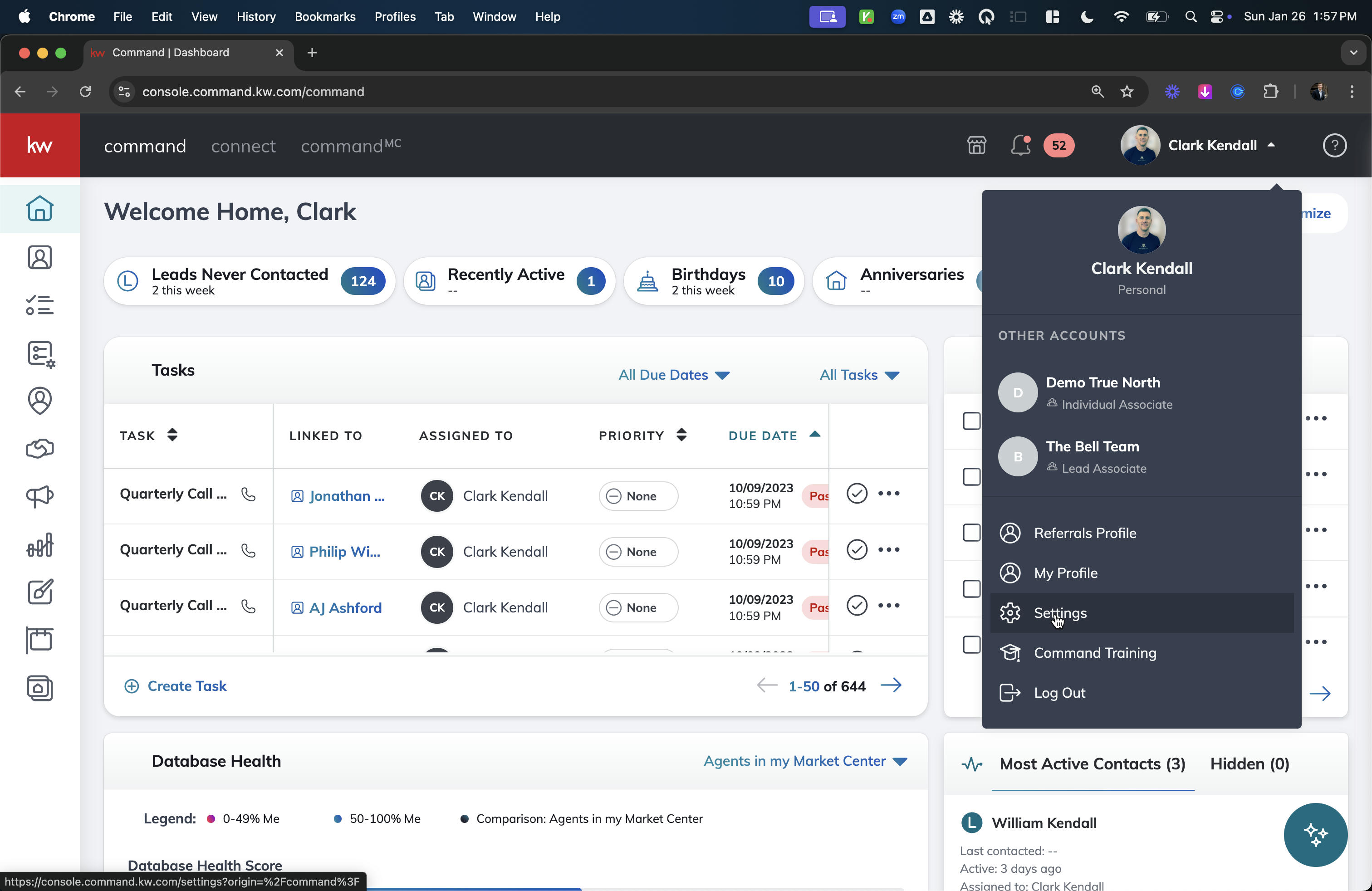Screen dimensions: 1372x891
Task: Open priority None selector for Jonathan's task
Action: 638,496
